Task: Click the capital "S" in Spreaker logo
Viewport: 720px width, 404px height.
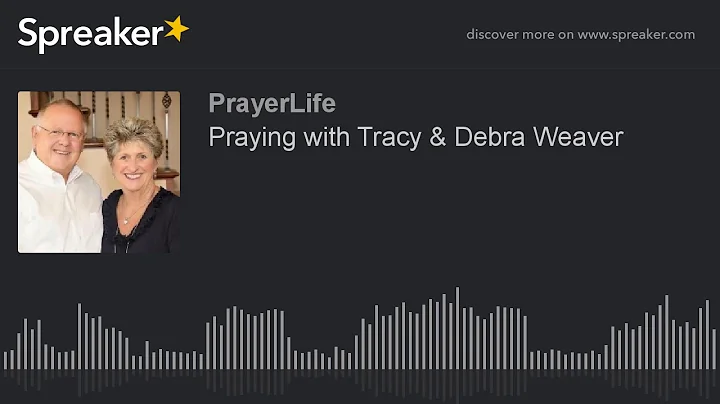Action: pyautogui.click(x=27, y=32)
